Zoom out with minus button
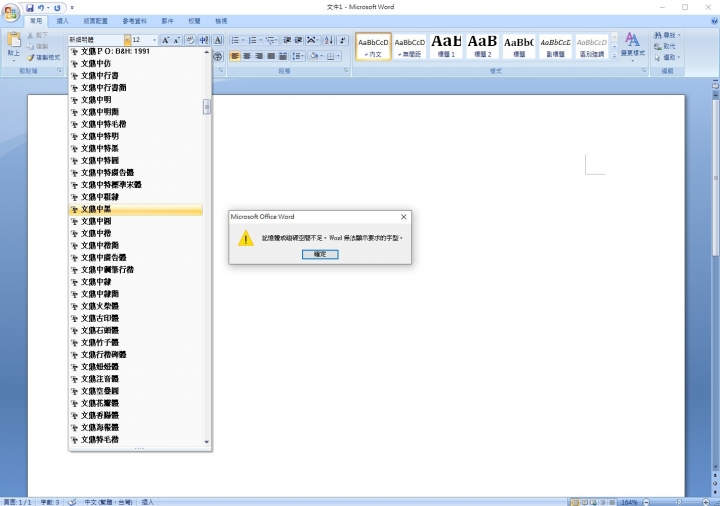Image resolution: width=720 pixels, height=506 pixels. (x=646, y=502)
